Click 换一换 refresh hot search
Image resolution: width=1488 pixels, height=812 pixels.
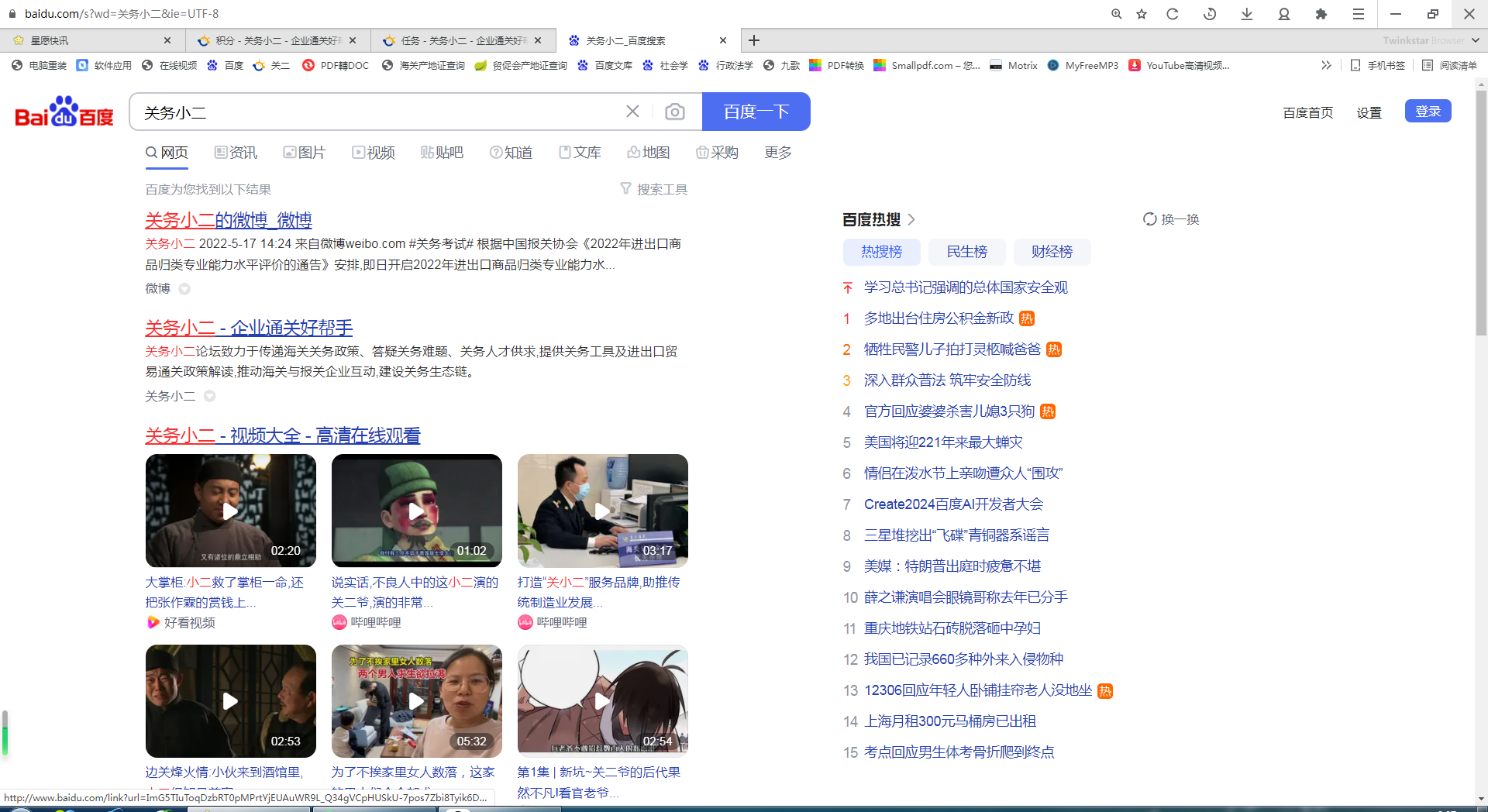click(1171, 219)
